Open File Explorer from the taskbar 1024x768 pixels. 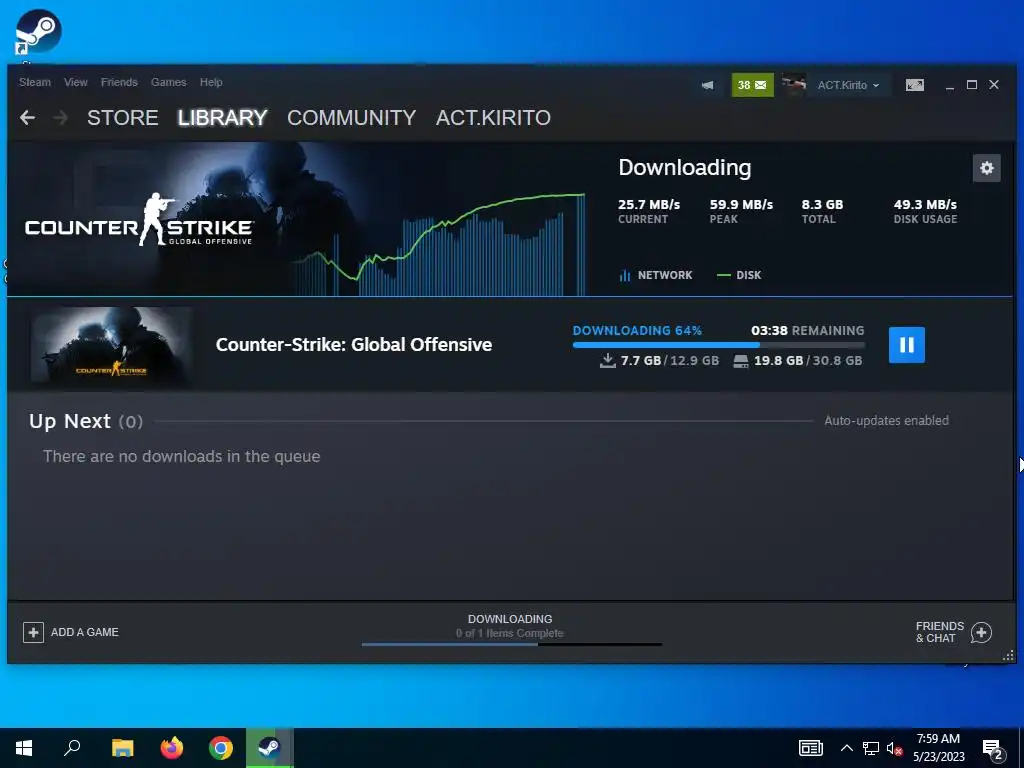pos(122,748)
